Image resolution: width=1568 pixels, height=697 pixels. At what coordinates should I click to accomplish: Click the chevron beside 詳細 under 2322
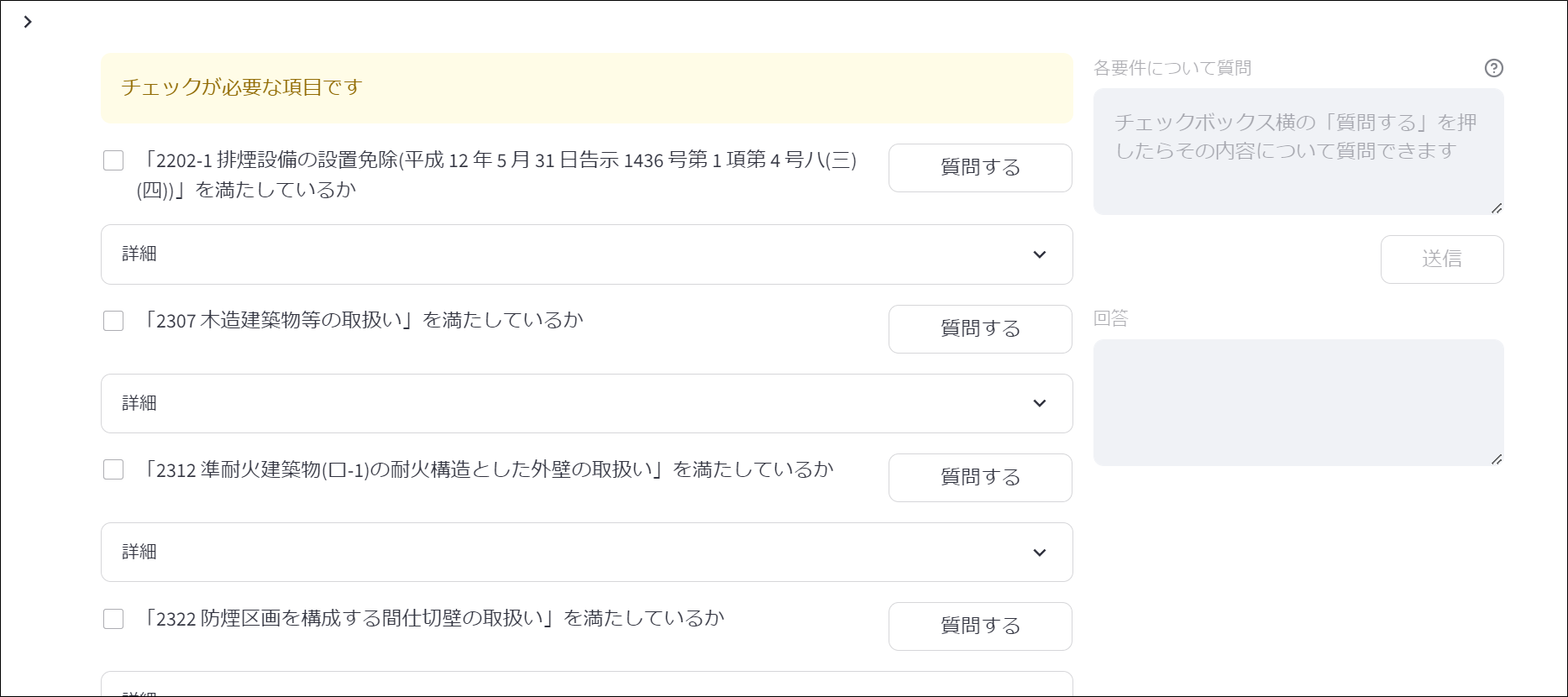pos(1041,693)
